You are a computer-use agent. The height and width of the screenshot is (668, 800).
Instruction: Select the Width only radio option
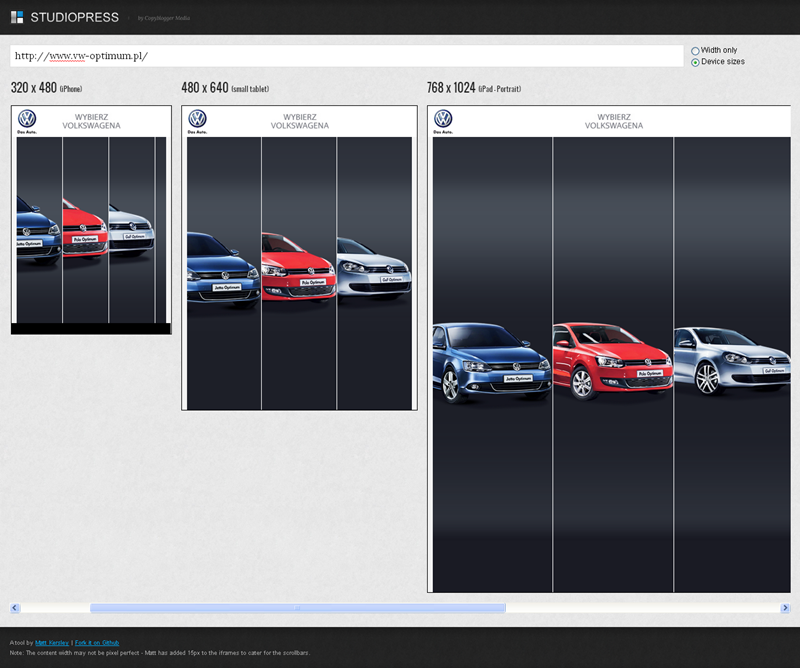coord(695,50)
